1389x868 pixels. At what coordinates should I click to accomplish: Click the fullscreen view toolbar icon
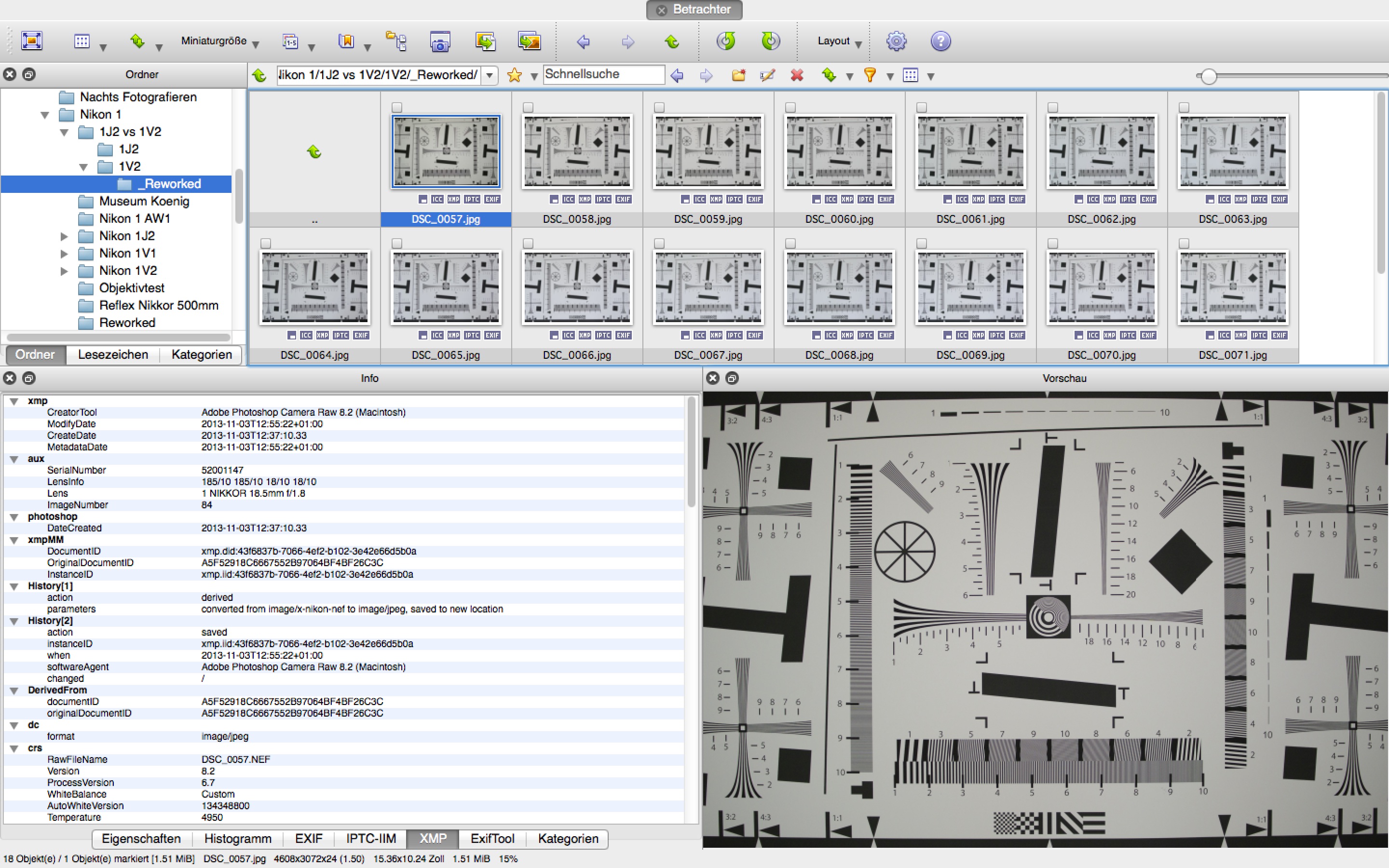(31, 41)
